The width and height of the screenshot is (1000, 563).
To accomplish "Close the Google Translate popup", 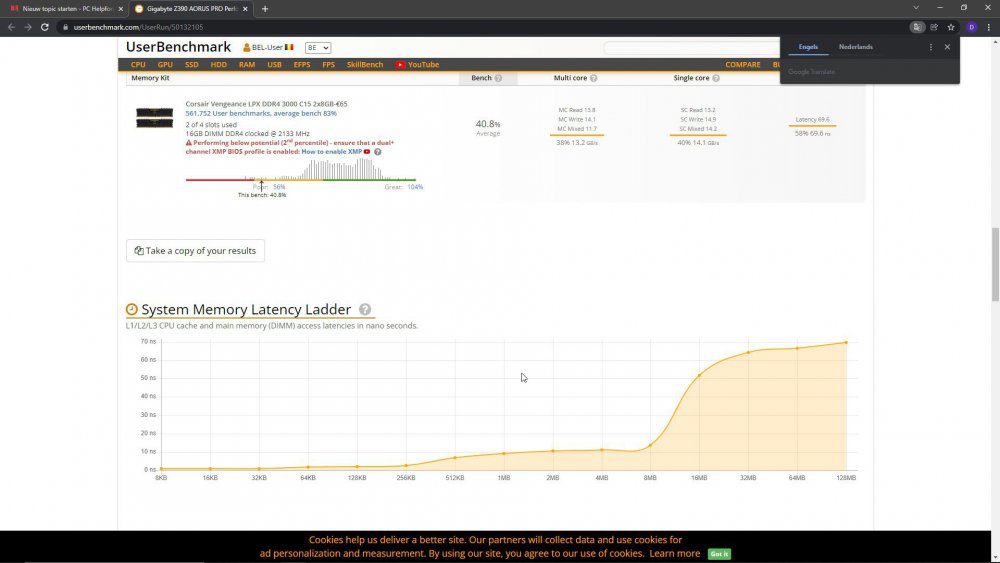I will tap(947, 47).
